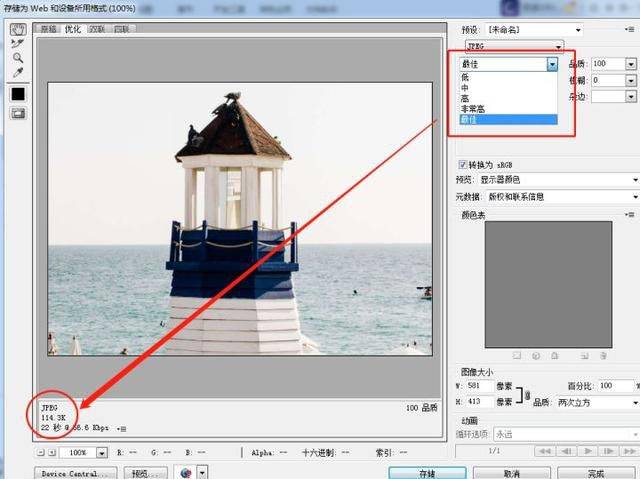The width and height of the screenshot is (640, 479).
Task: Click the W width field 581
Action: click(x=479, y=386)
